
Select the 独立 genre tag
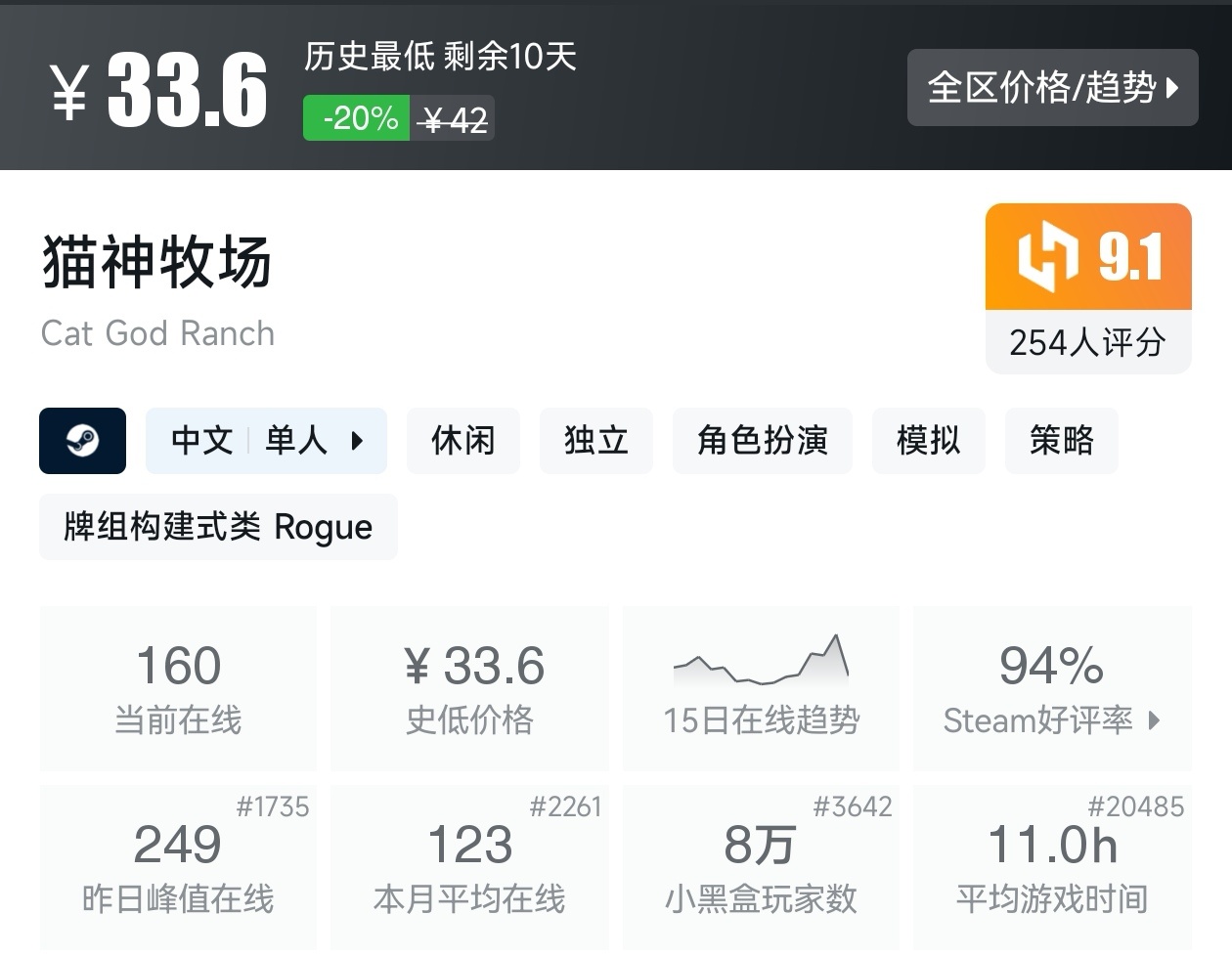pyautogui.click(x=595, y=441)
